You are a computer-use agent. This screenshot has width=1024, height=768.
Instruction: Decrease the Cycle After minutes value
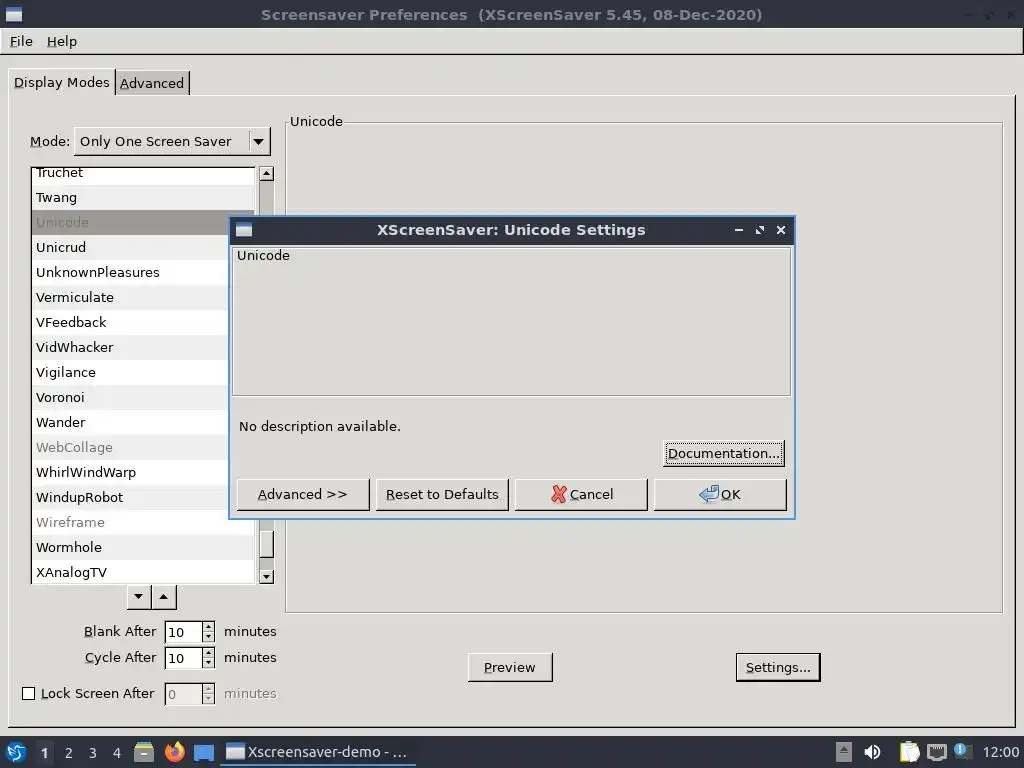pos(208,664)
